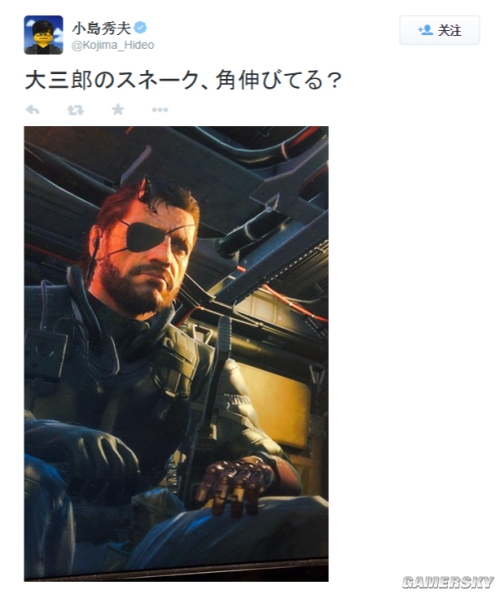Screen dimensions: 500x594
Task: Retweet the post using the retweet icon
Action: tap(75, 110)
